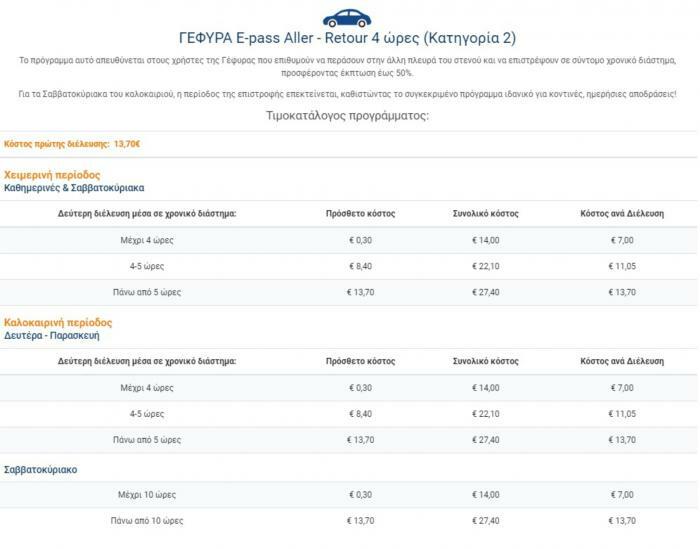Click the "4-5 ώρες" row in winter table
The width and height of the screenshot is (700, 549).
click(x=147, y=266)
